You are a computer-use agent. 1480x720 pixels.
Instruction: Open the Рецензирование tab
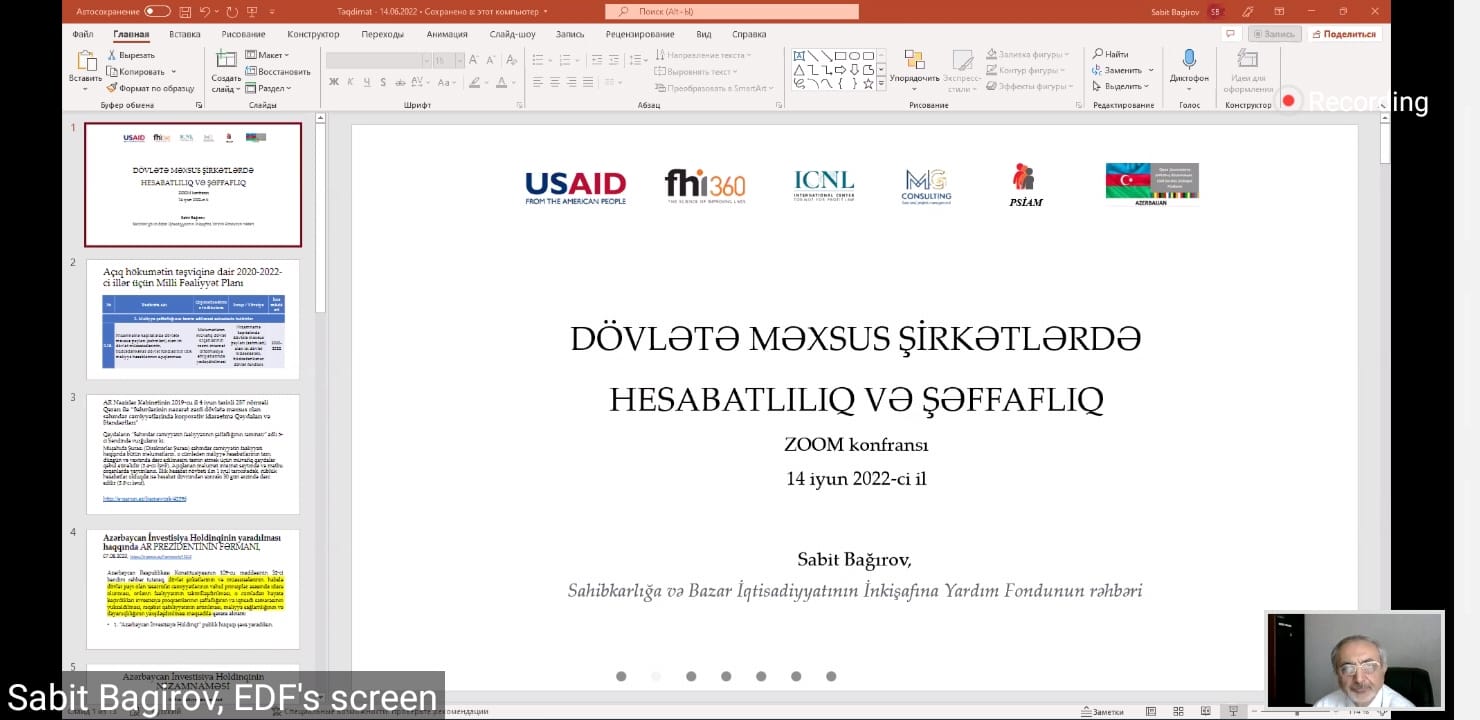(x=640, y=34)
